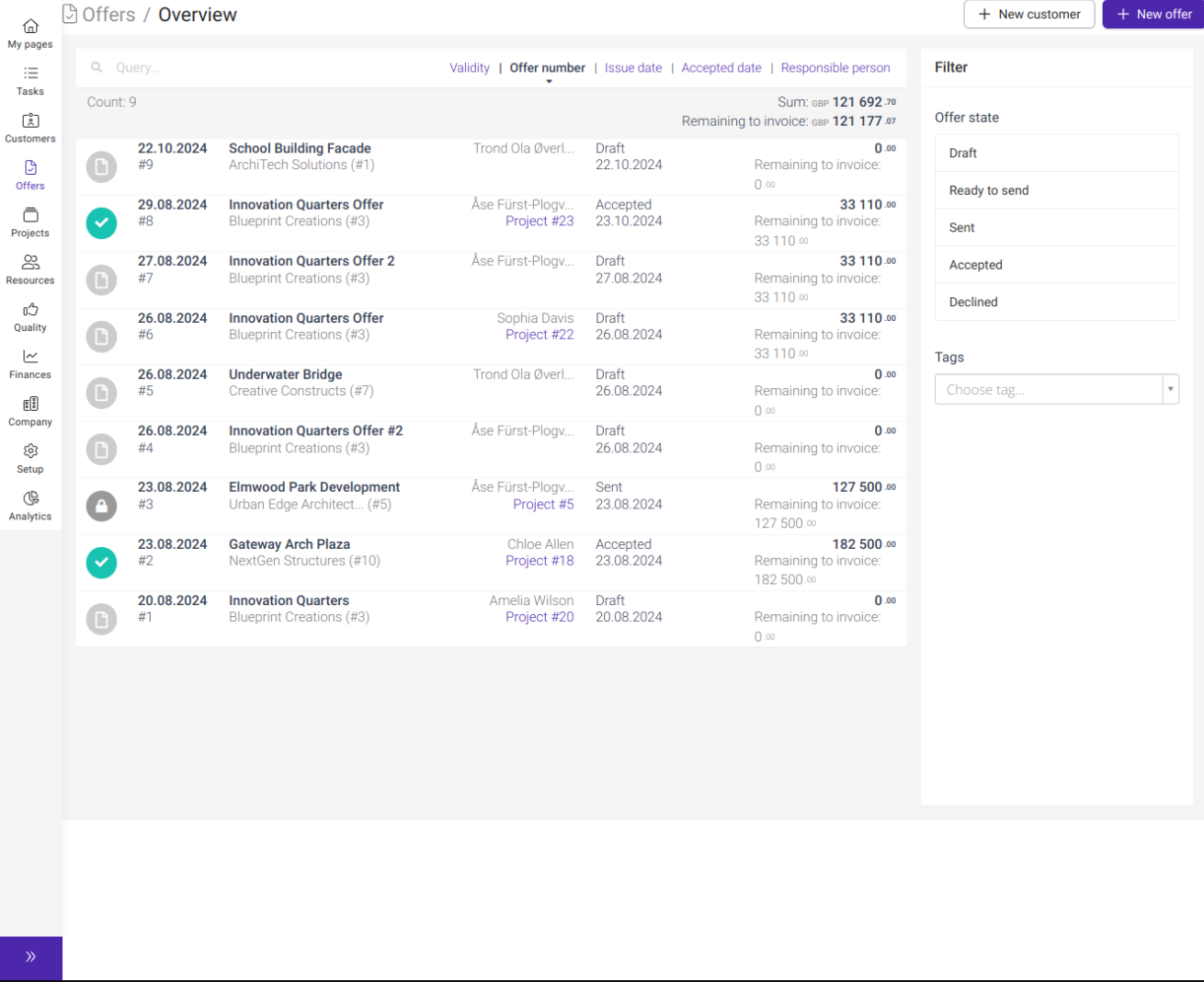Expand the collapsed sidebar

coord(30,957)
